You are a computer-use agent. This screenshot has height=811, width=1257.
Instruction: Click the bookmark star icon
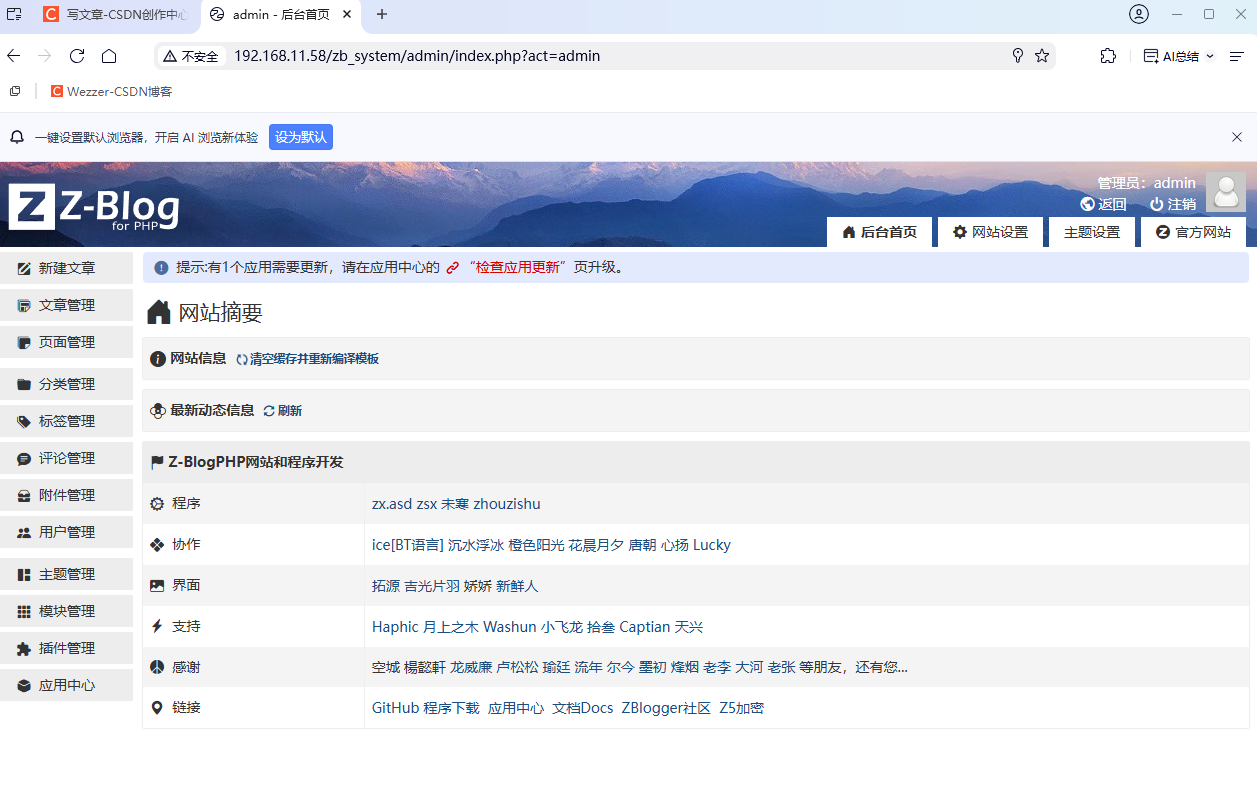click(x=1042, y=56)
